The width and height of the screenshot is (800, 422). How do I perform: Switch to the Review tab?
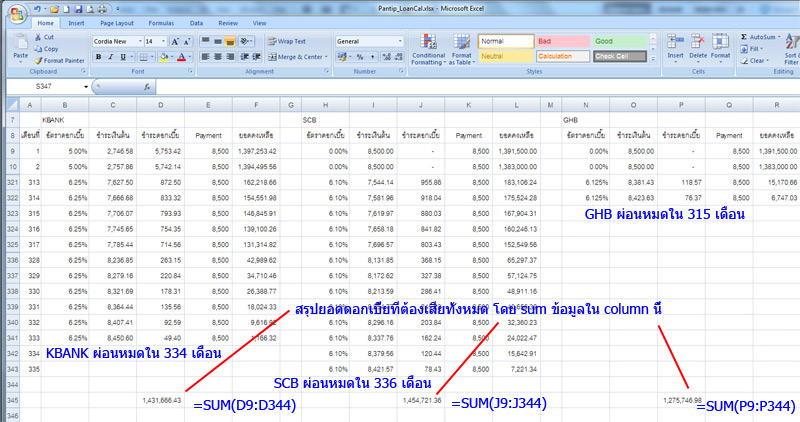(228, 23)
